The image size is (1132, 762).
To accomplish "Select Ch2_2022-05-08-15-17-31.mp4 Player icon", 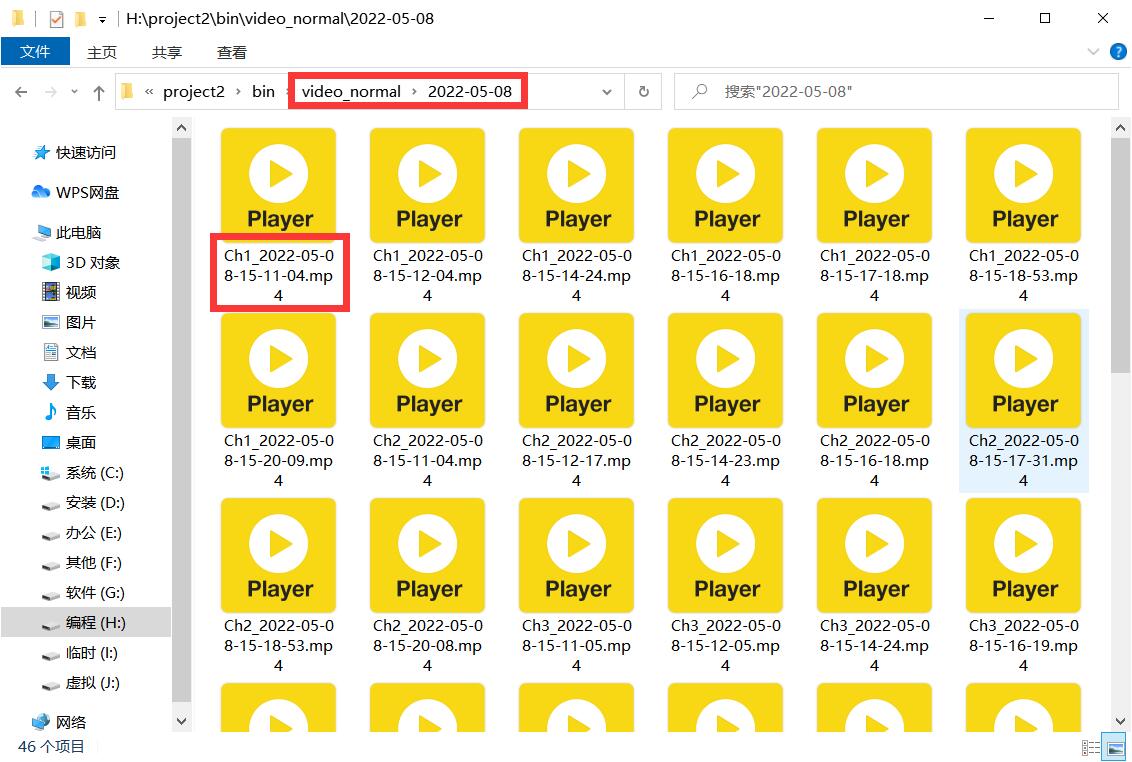I will (1024, 369).
